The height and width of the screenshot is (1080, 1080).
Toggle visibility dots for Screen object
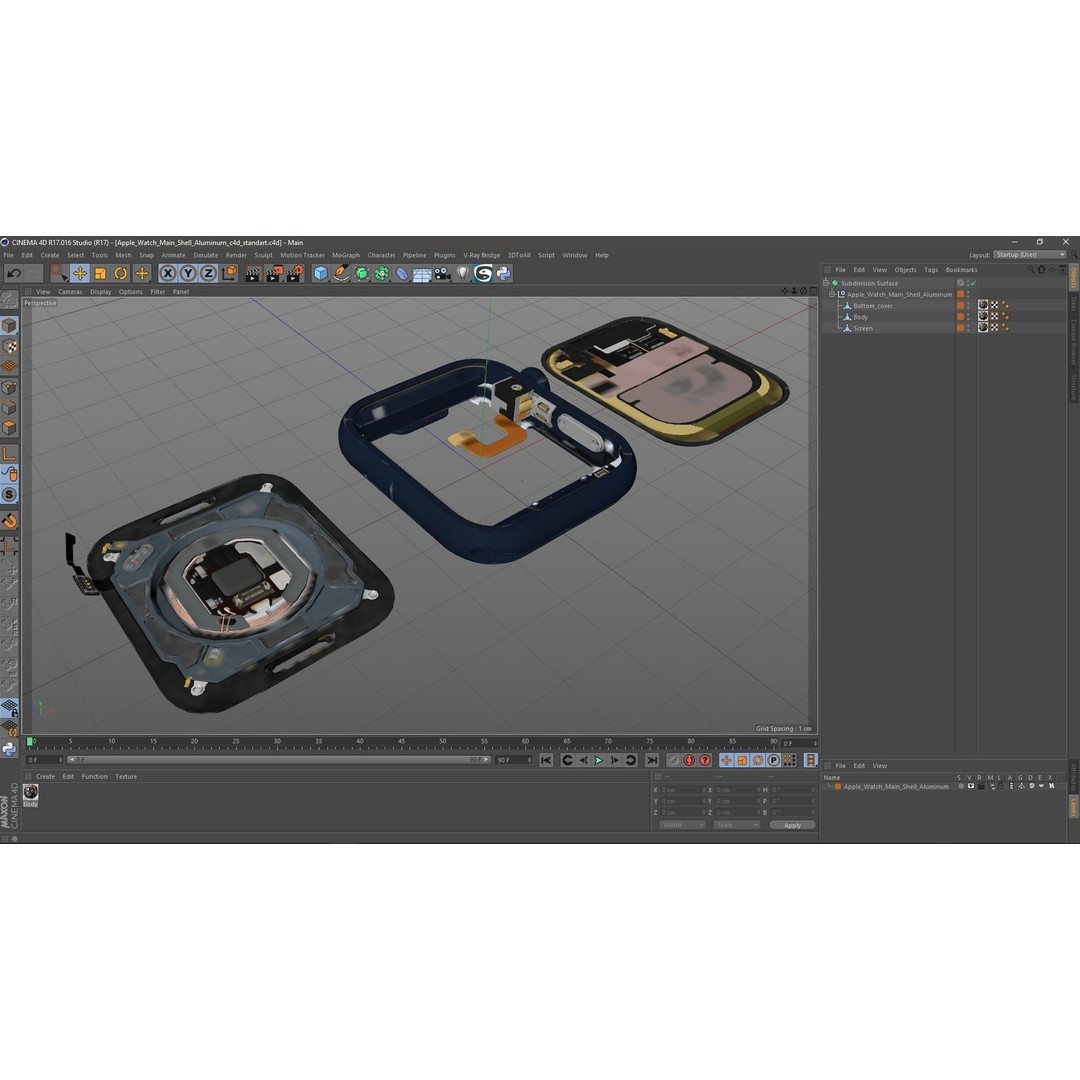[x=968, y=329]
